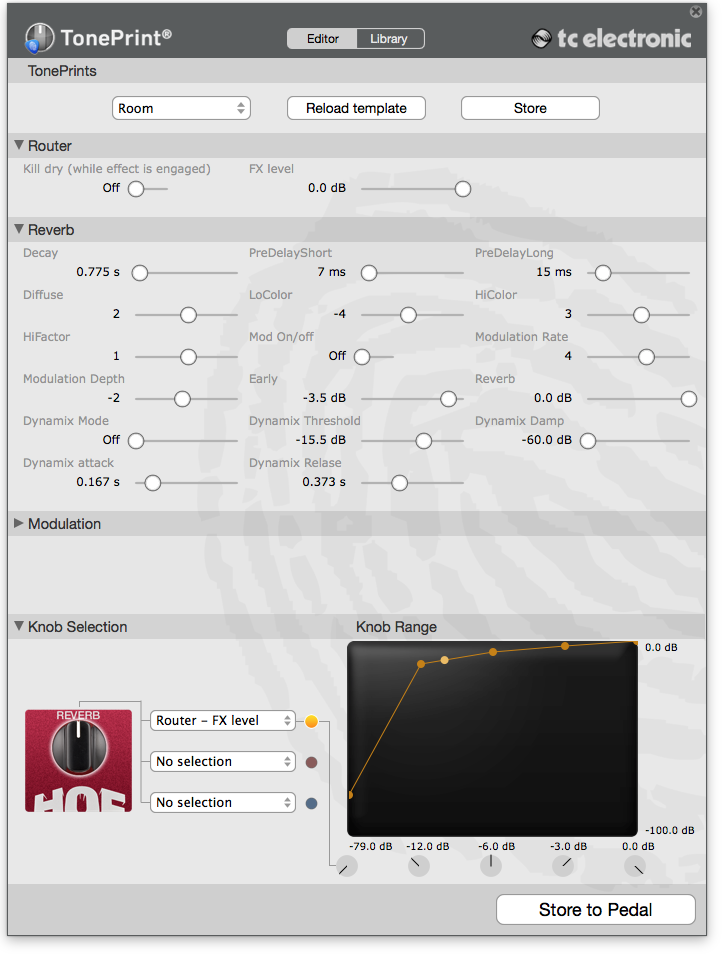The height and width of the screenshot is (975, 726).
Task: Click the mini knob under -6.0 dB
Action: tap(490, 866)
